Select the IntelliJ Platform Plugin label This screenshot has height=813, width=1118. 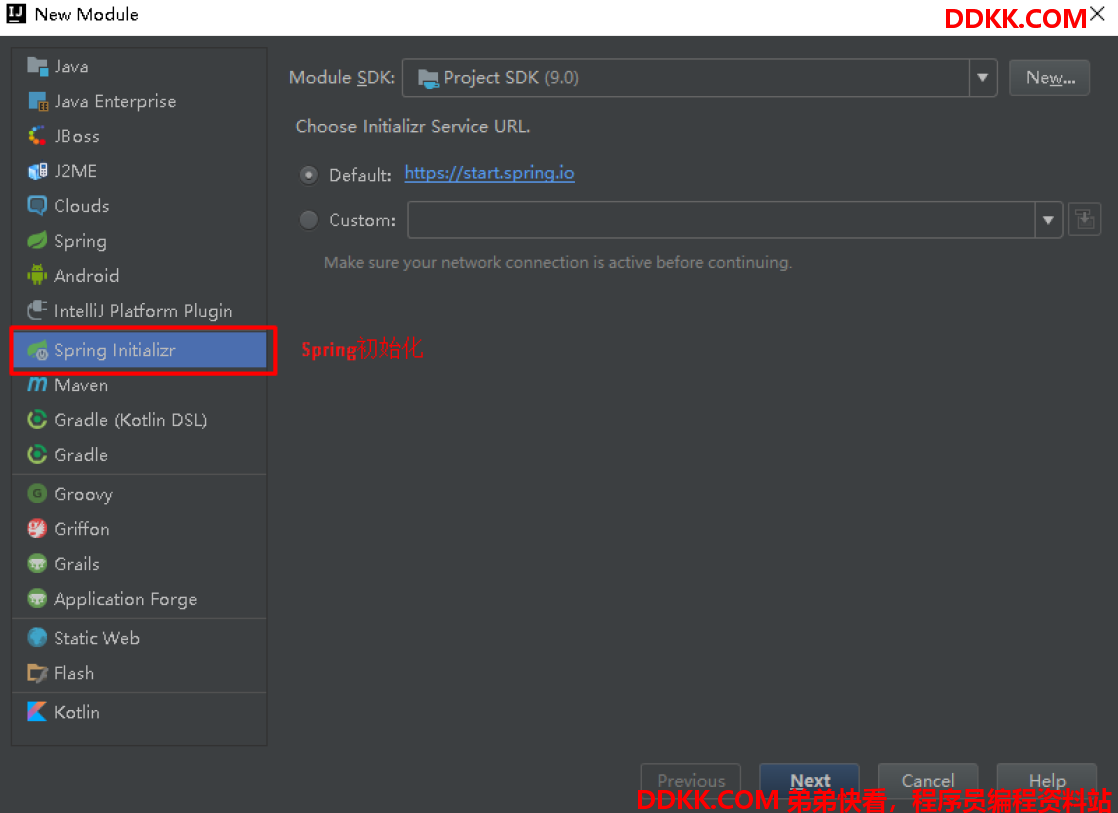(143, 311)
